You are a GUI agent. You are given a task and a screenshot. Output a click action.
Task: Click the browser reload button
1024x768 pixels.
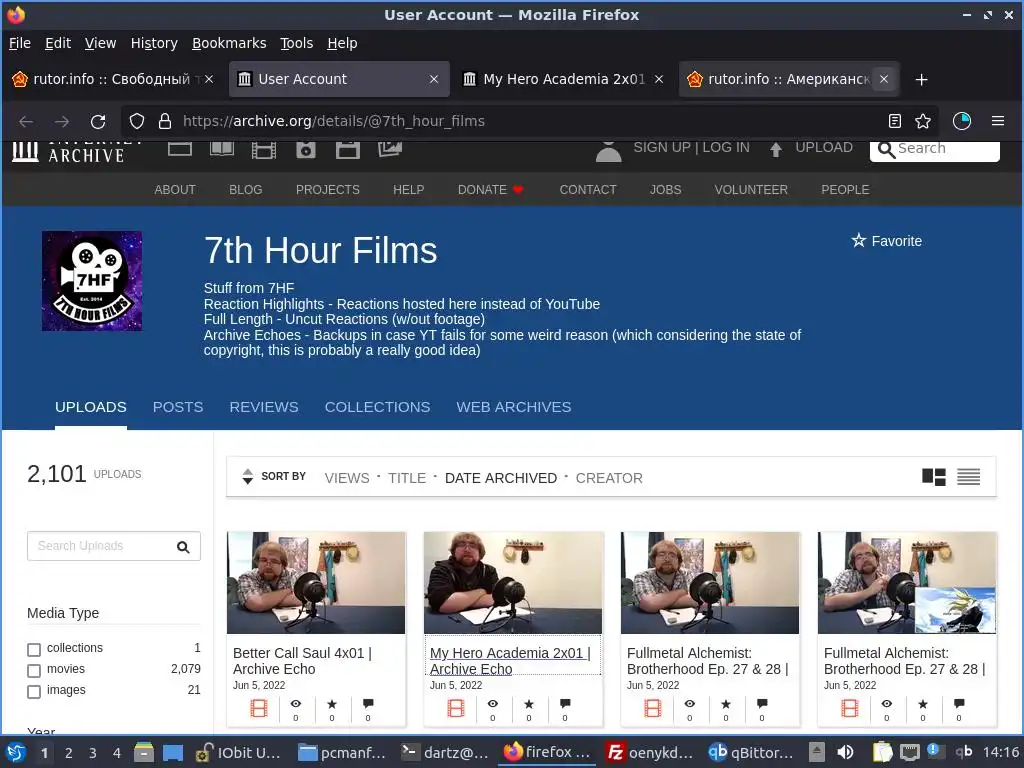point(98,121)
